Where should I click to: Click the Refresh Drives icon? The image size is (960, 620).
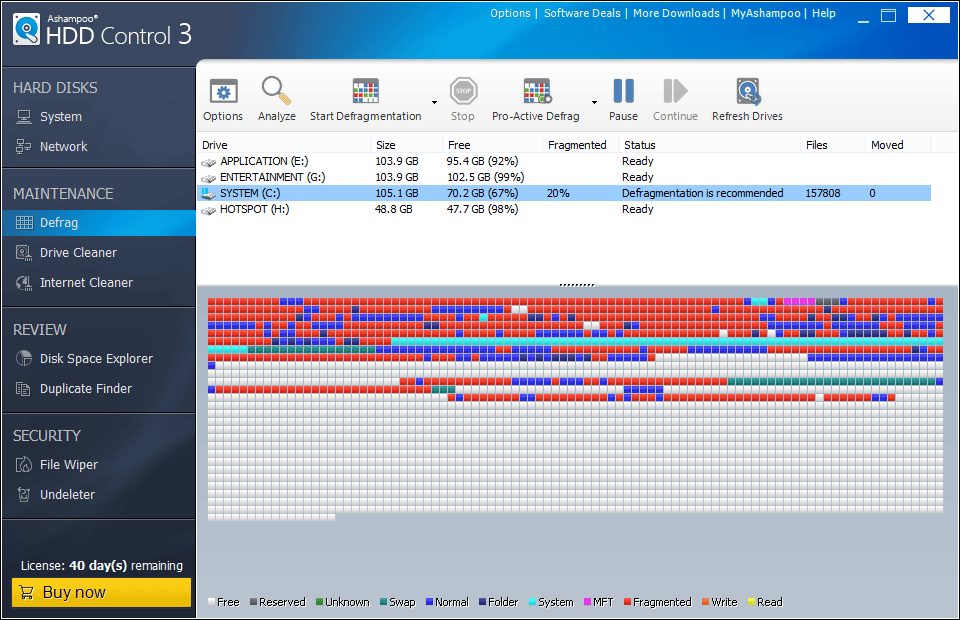[747, 92]
